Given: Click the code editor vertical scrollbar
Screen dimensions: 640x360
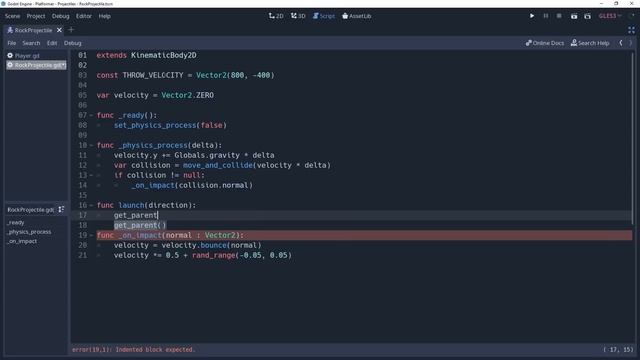Looking at the screenshot, I should (633, 139).
